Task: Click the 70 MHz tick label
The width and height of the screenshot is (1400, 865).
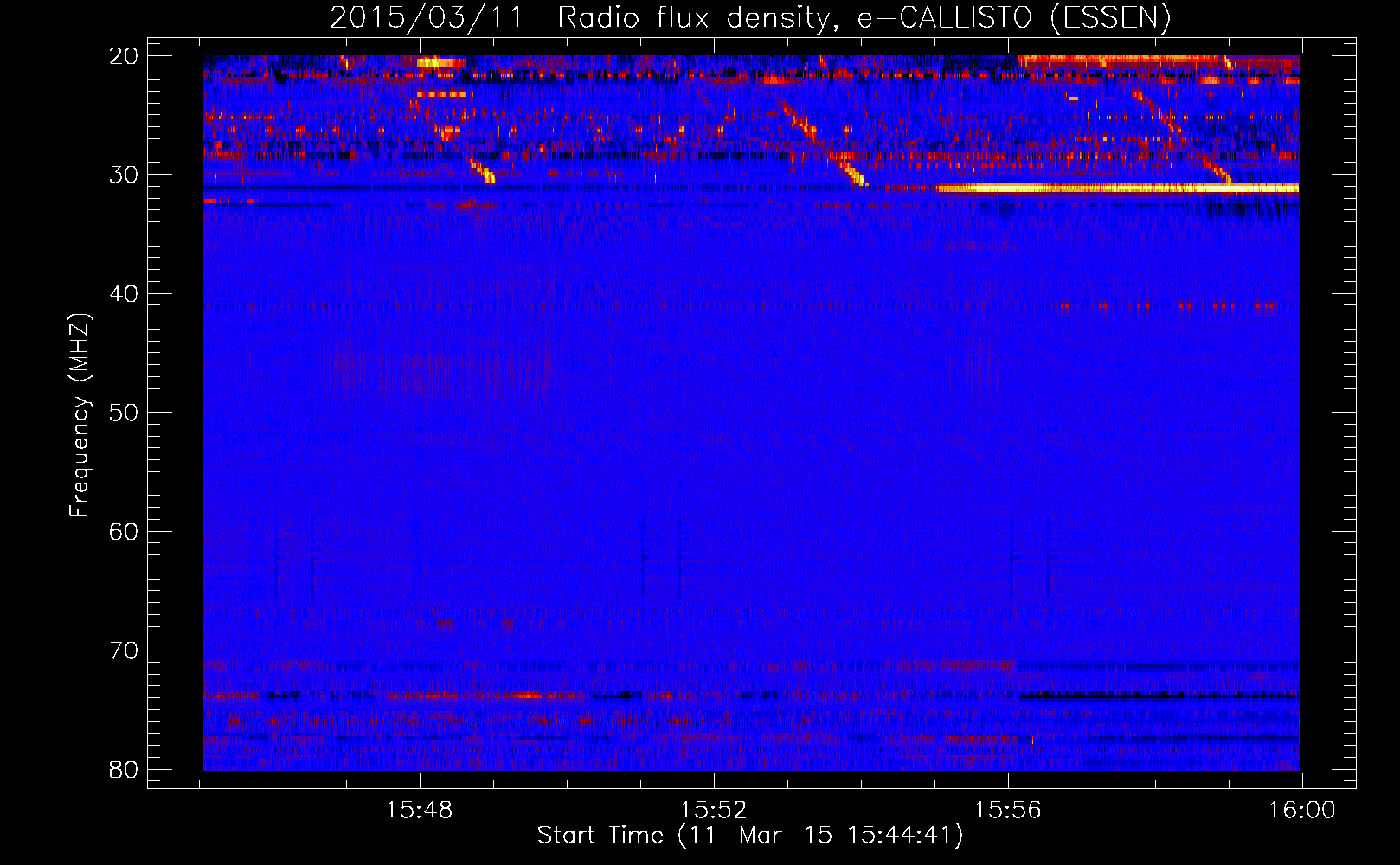Action: 124,650
